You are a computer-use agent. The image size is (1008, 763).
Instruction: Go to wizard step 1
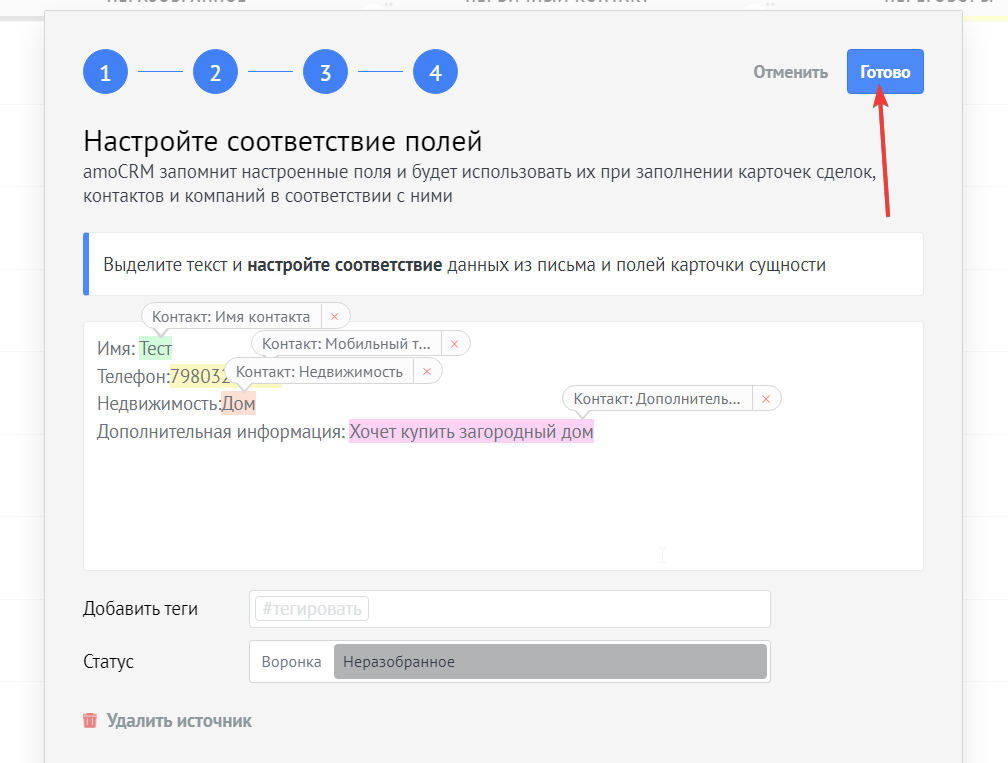[105, 72]
